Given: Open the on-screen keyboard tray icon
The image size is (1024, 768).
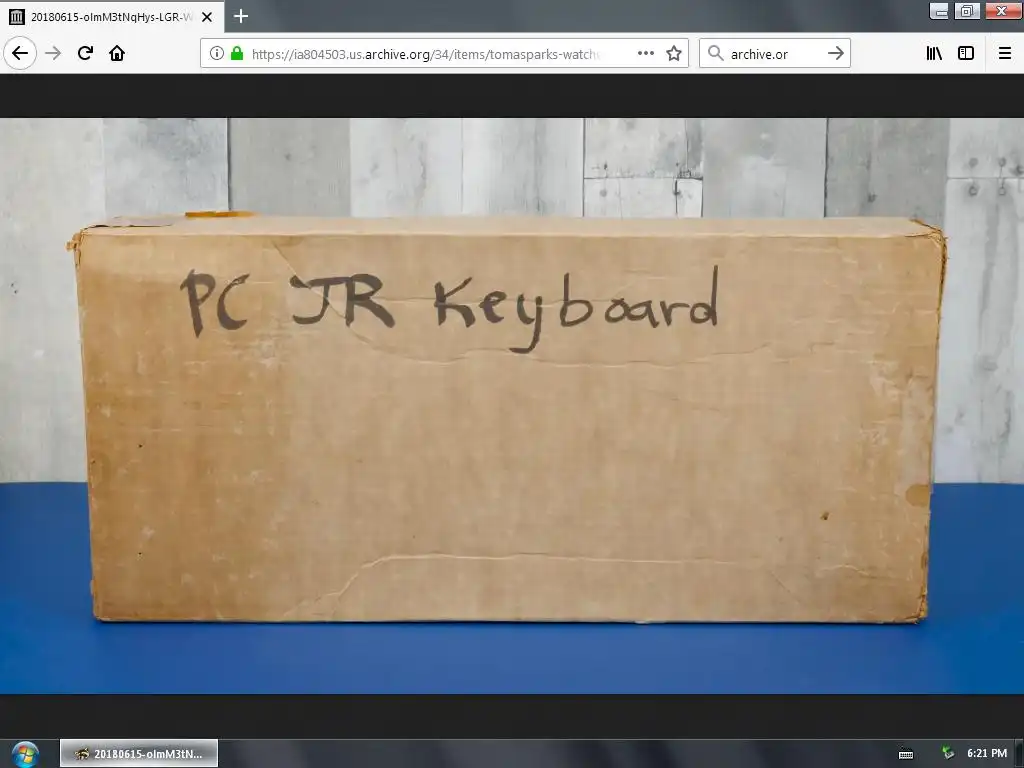Looking at the screenshot, I should 906,754.
